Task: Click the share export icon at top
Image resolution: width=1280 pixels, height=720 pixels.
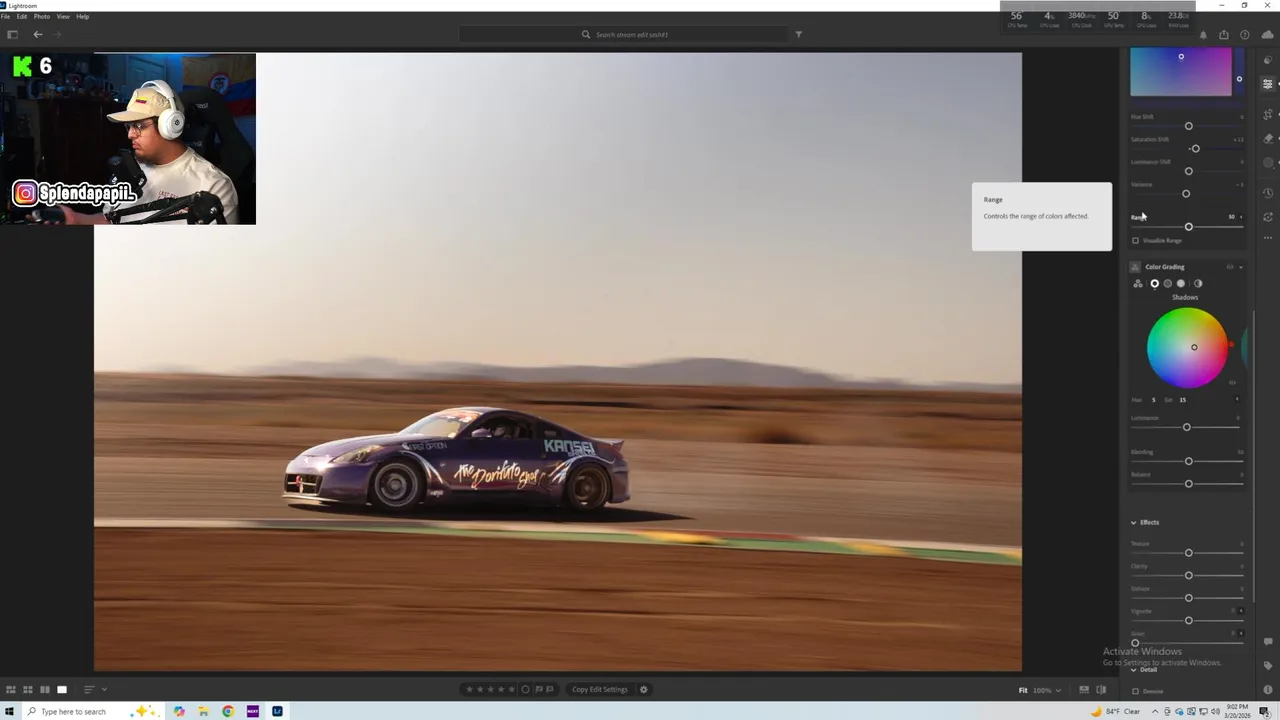Action: click(1223, 35)
